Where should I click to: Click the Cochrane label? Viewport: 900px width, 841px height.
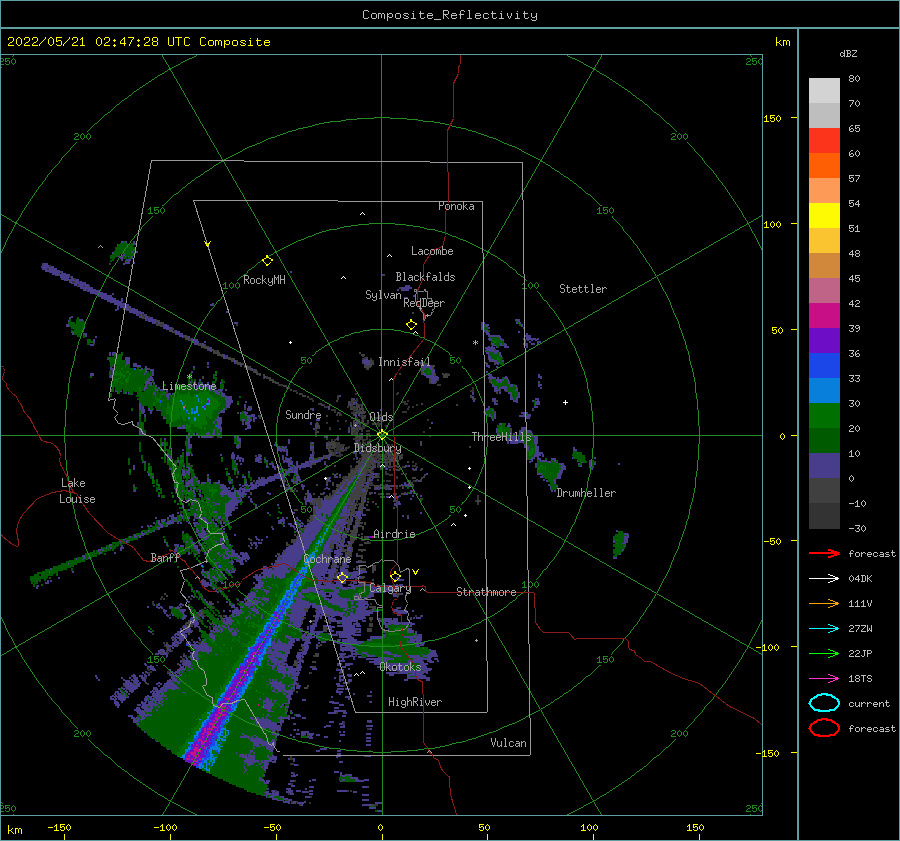pos(327,559)
